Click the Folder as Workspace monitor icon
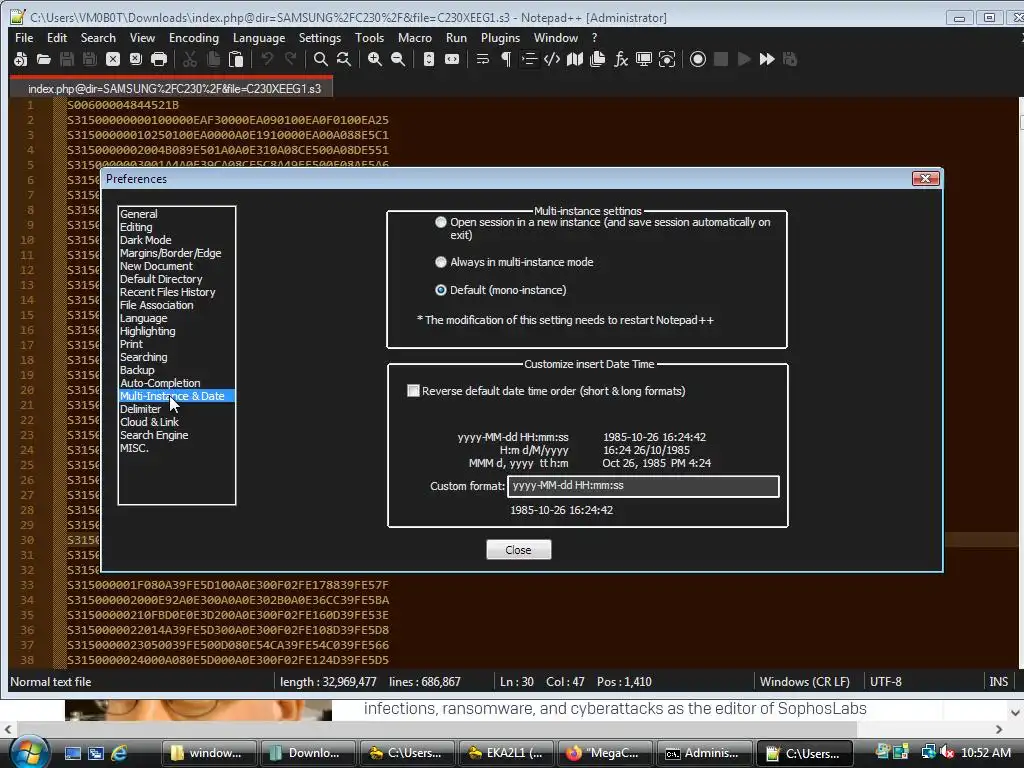The height and width of the screenshot is (768, 1024). [644, 59]
